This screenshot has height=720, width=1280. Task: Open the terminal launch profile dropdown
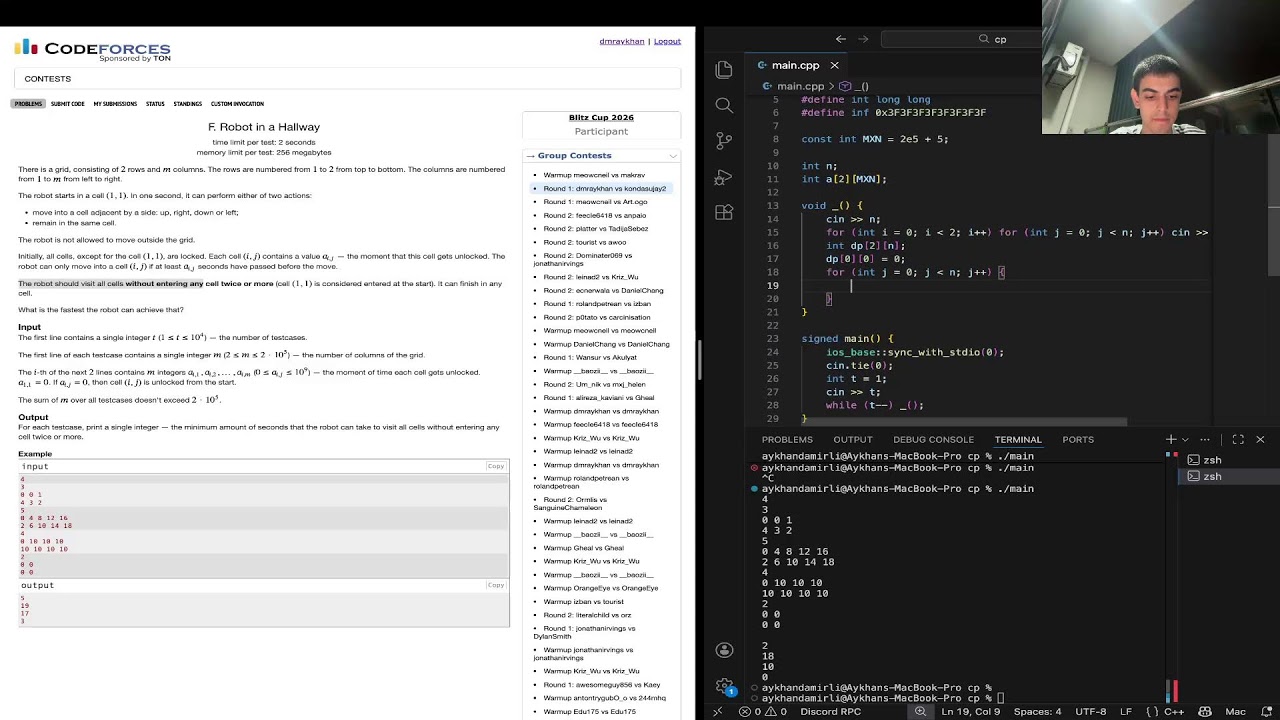[1185, 439]
